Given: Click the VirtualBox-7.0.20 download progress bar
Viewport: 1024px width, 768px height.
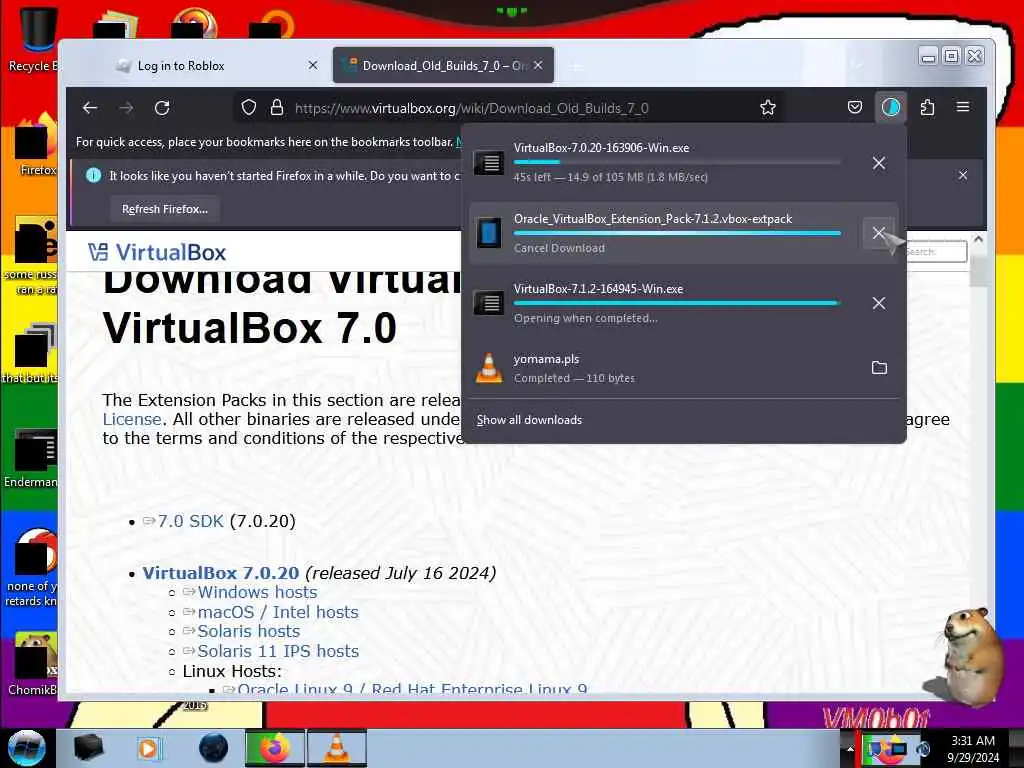Looking at the screenshot, I should 677,162.
